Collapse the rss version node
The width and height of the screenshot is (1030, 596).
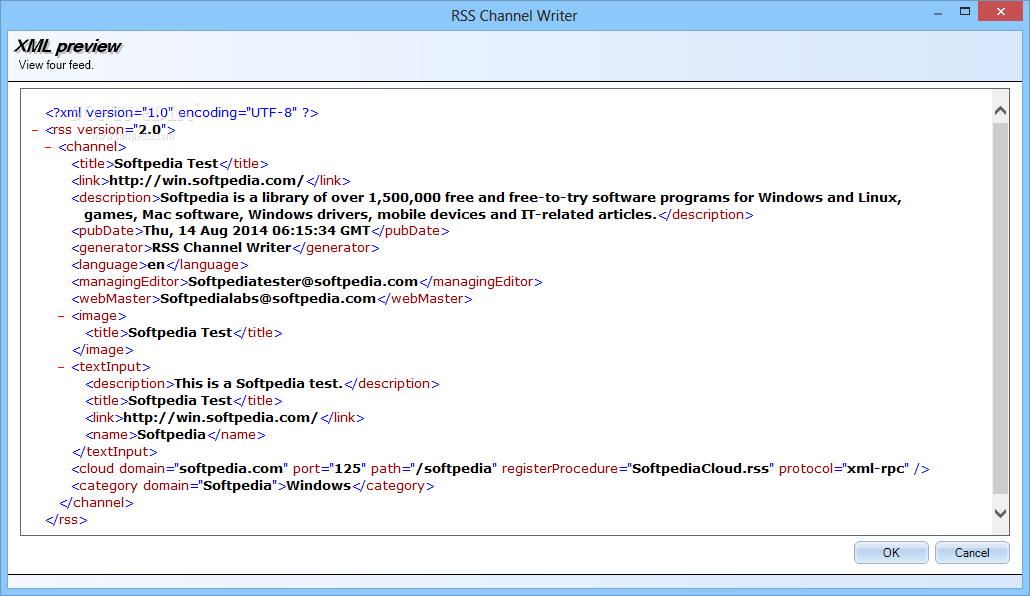(x=35, y=130)
